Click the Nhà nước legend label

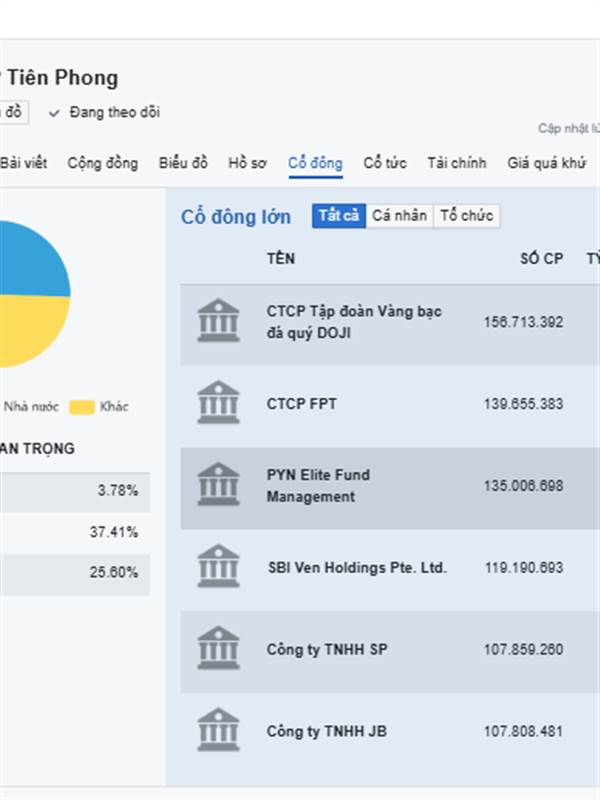tap(31, 407)
